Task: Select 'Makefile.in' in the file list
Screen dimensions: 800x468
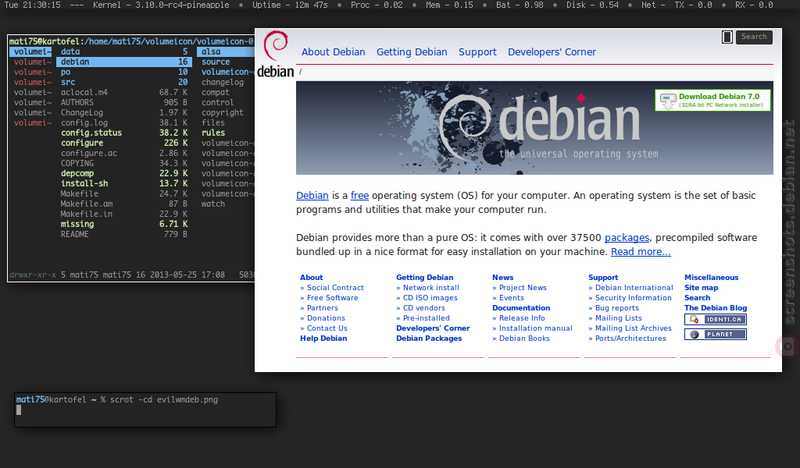Action: (x=124, y=214)
